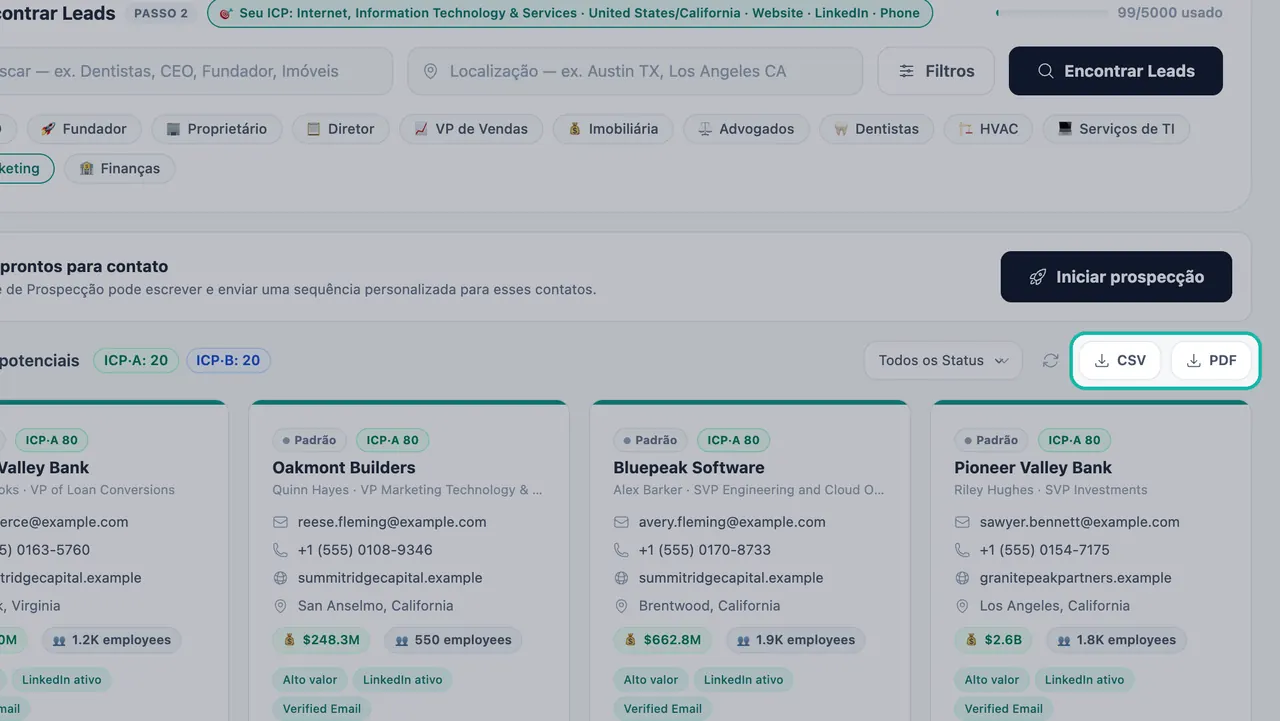The image size is (1280, 721).
Task: Download leads as CSV
Action: coord(1120,361)
